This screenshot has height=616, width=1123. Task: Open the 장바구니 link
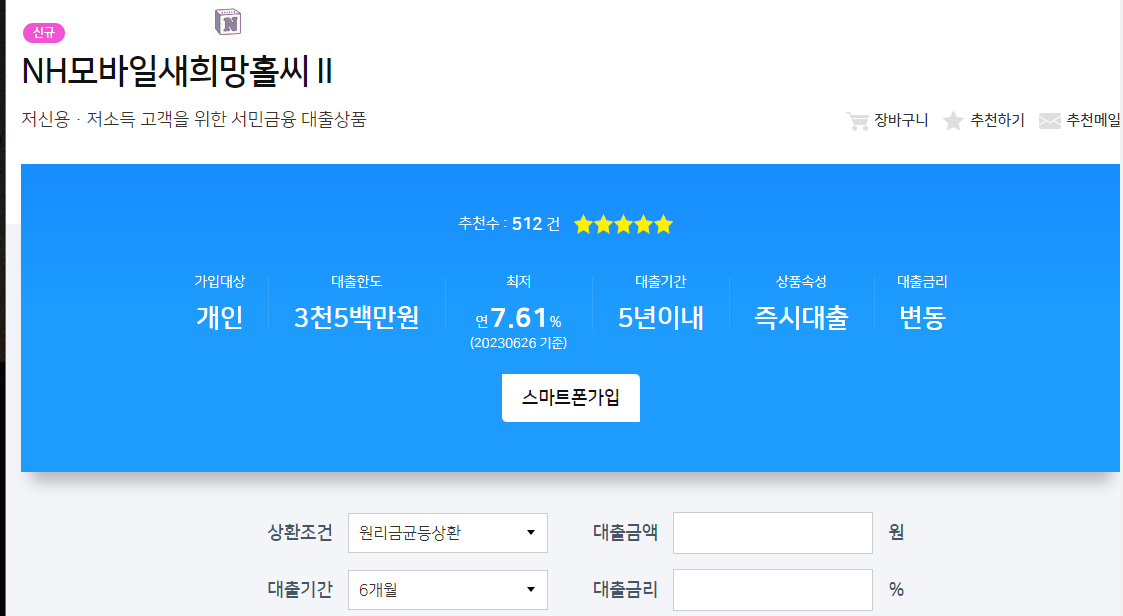901,120
